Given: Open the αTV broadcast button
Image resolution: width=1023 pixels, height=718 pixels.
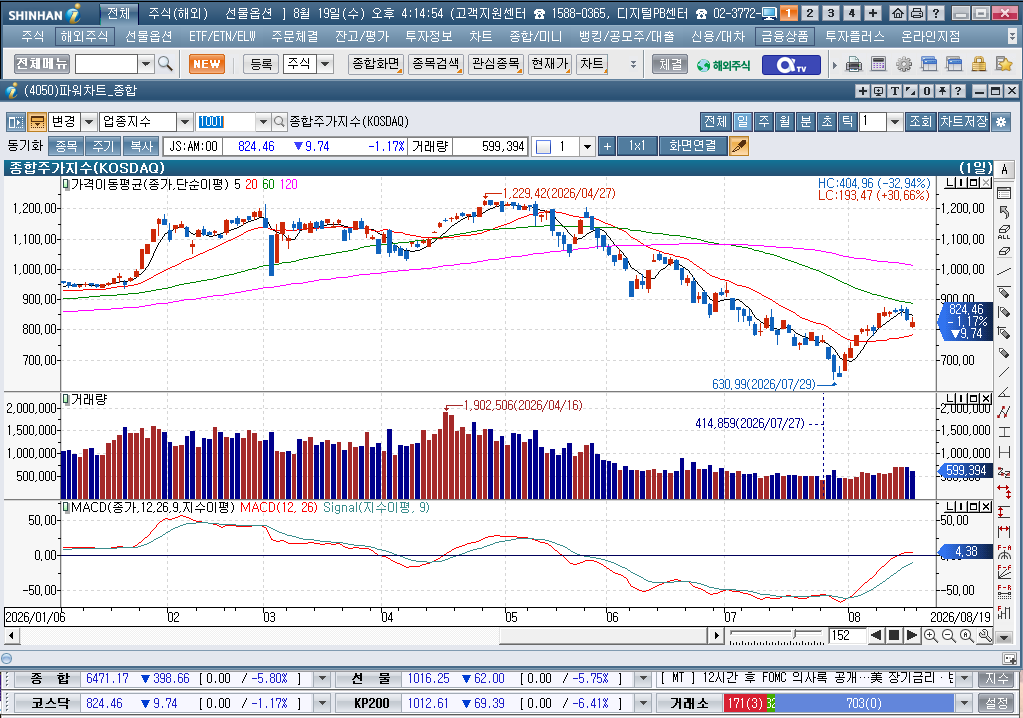Looking at the screenshot, I should [x=791, y=65].
